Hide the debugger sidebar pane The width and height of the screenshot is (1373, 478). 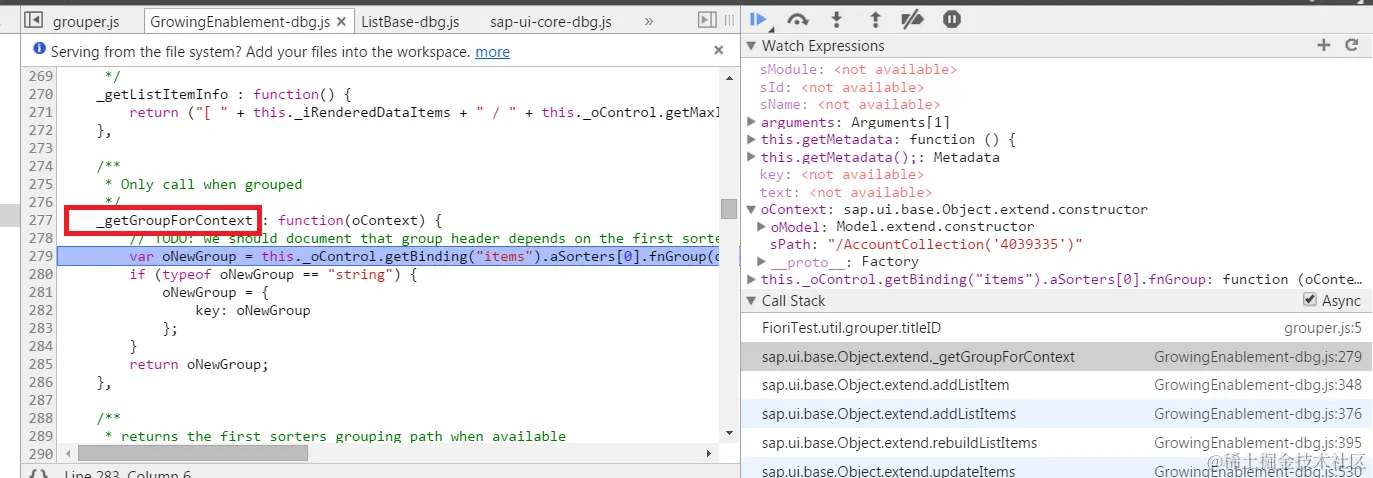(707, 20)
